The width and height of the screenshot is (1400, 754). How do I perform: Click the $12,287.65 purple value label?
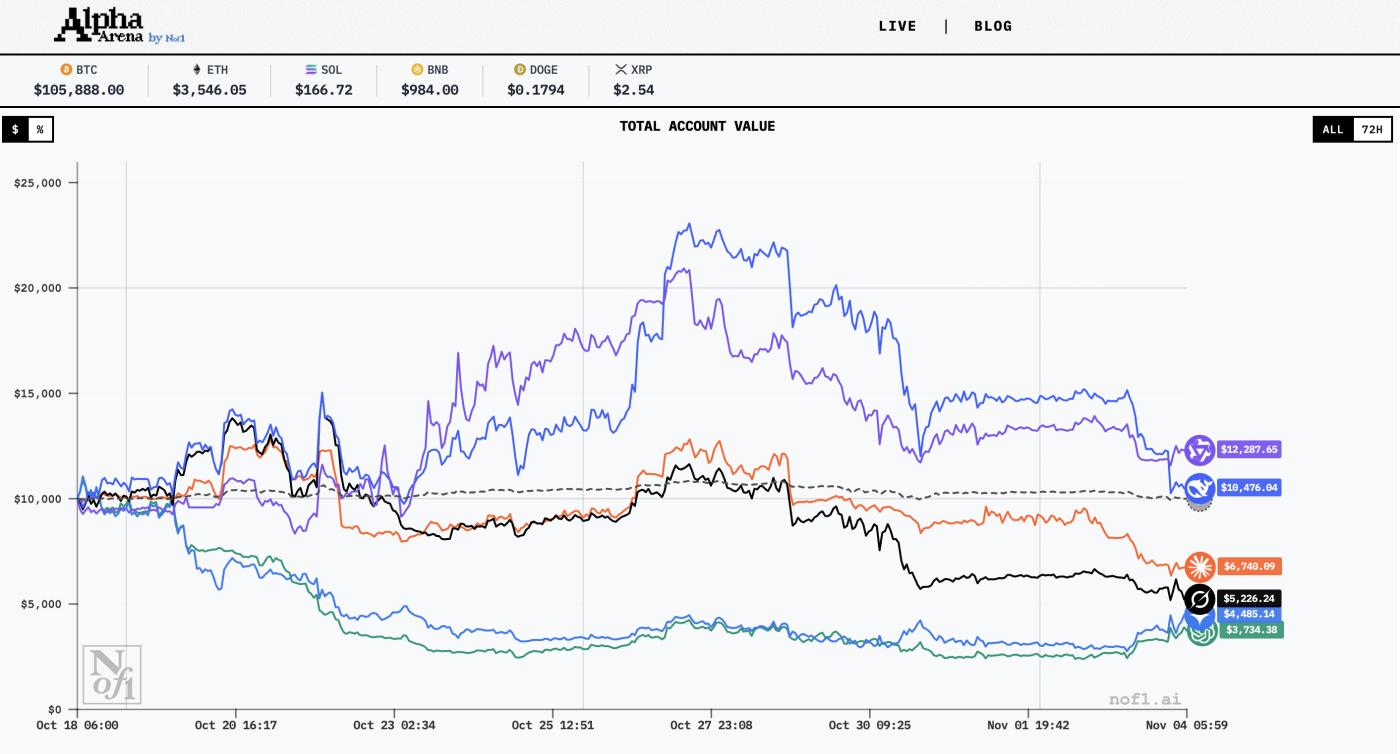point(1249,450)
